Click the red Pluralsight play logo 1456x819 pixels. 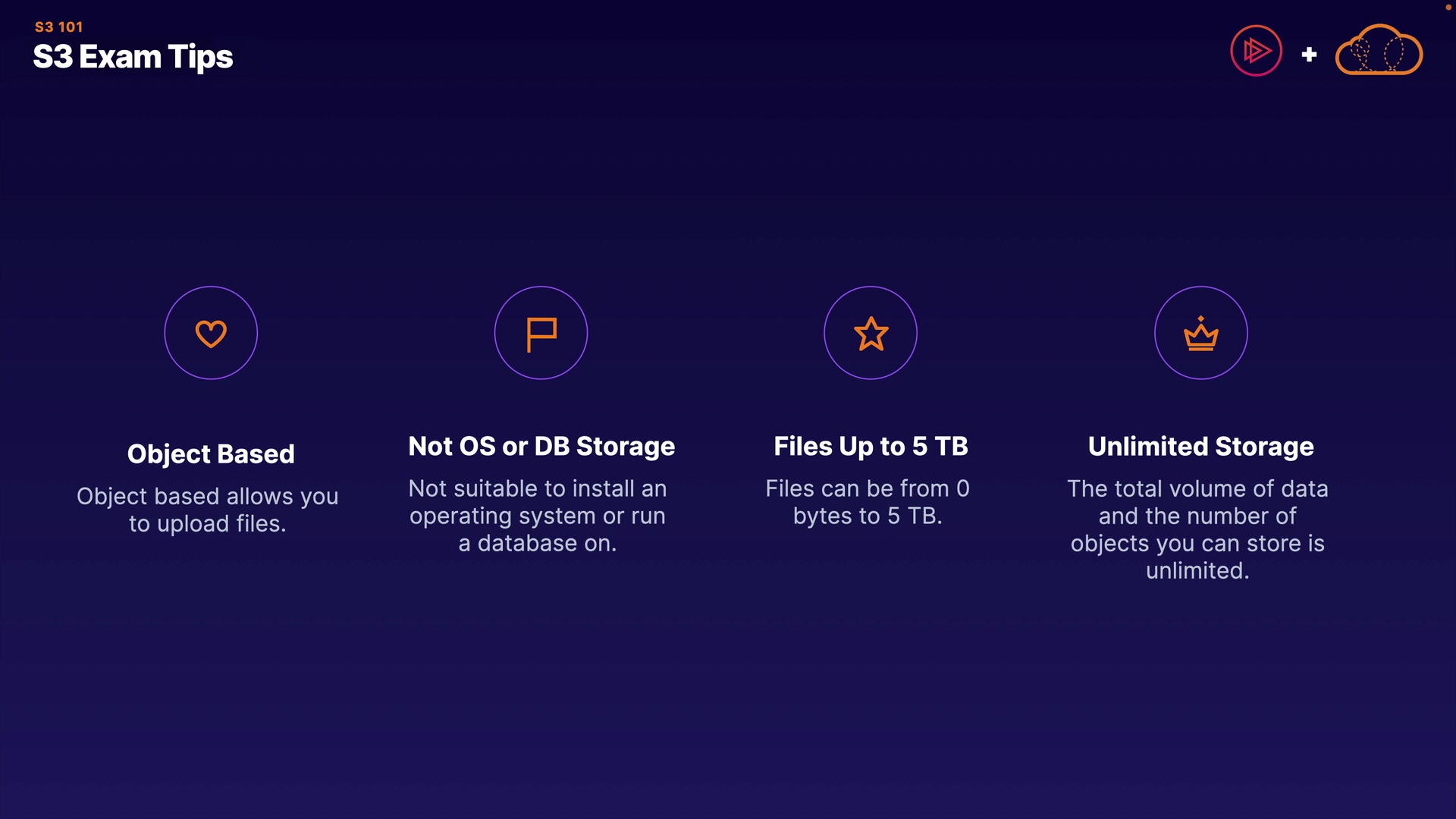[x=1256, y=52]
